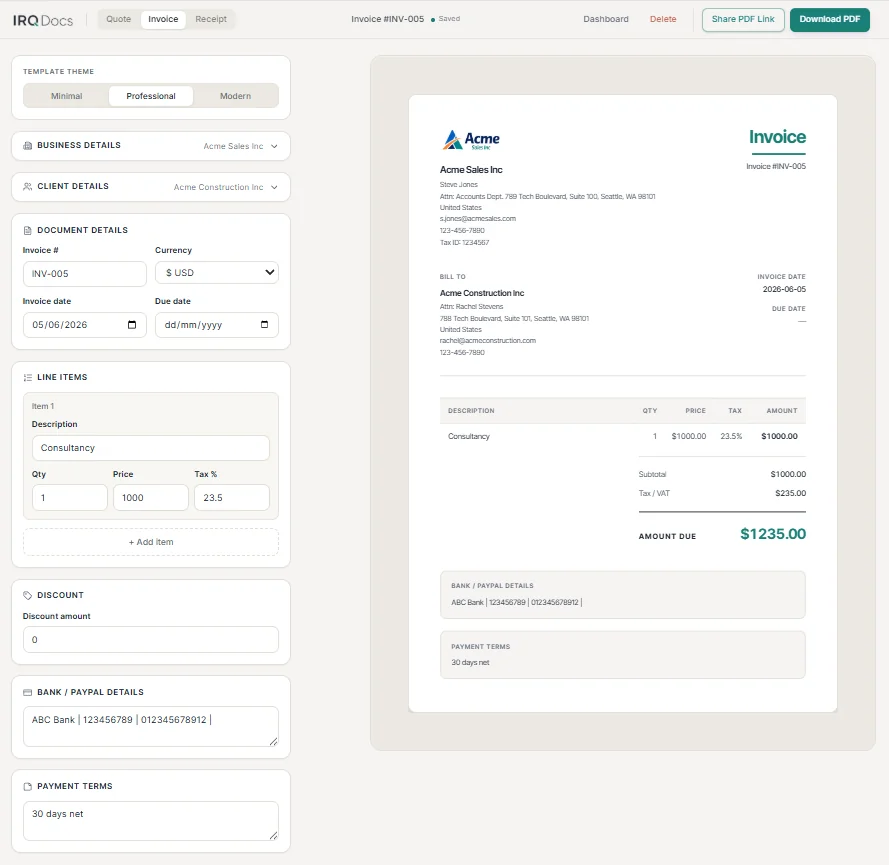This screenshot has width=889, height=865.
Task: Click the Line Items list icon
Action: pos(27,378)
